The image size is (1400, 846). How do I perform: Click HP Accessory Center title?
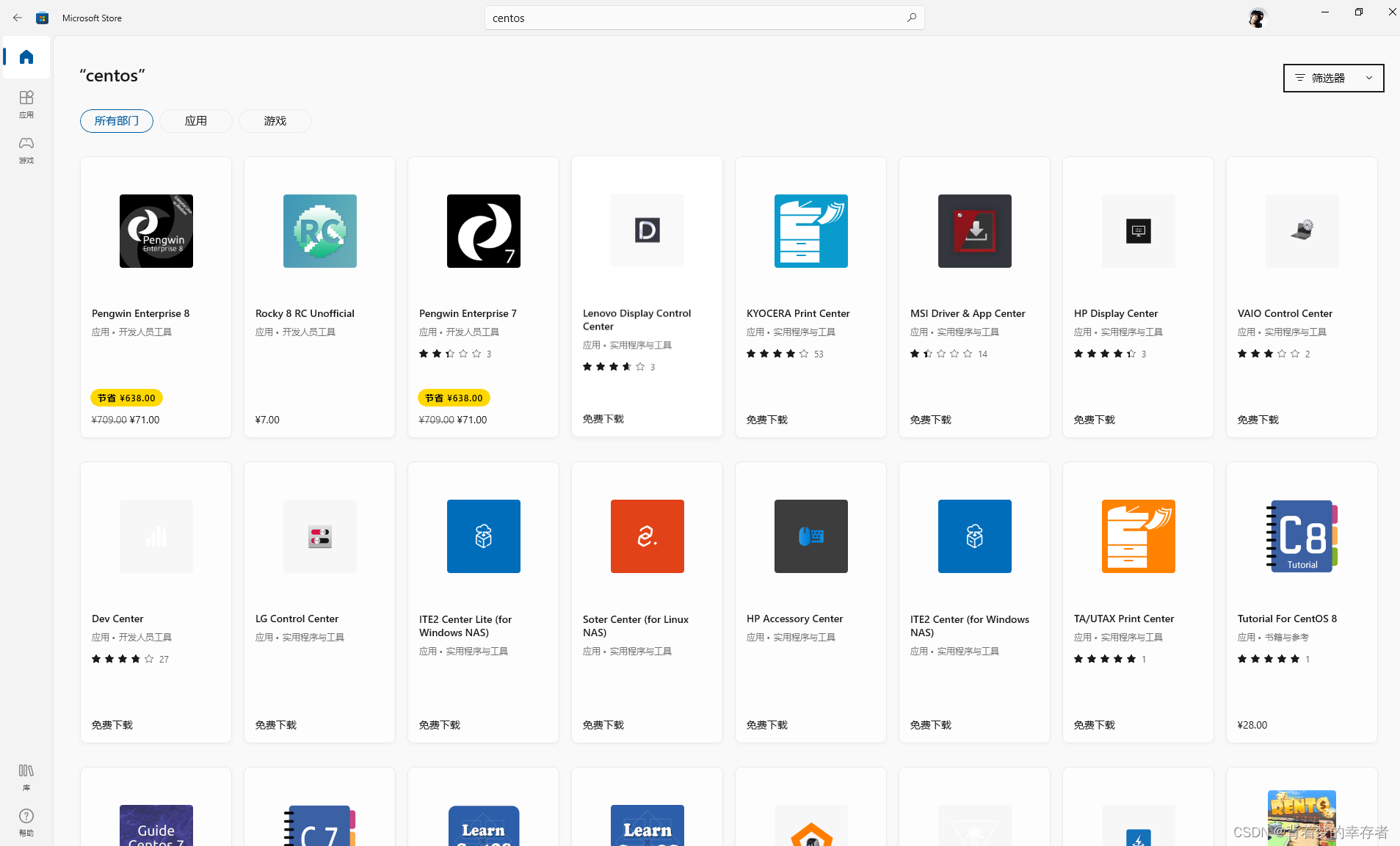pos(795,619)
